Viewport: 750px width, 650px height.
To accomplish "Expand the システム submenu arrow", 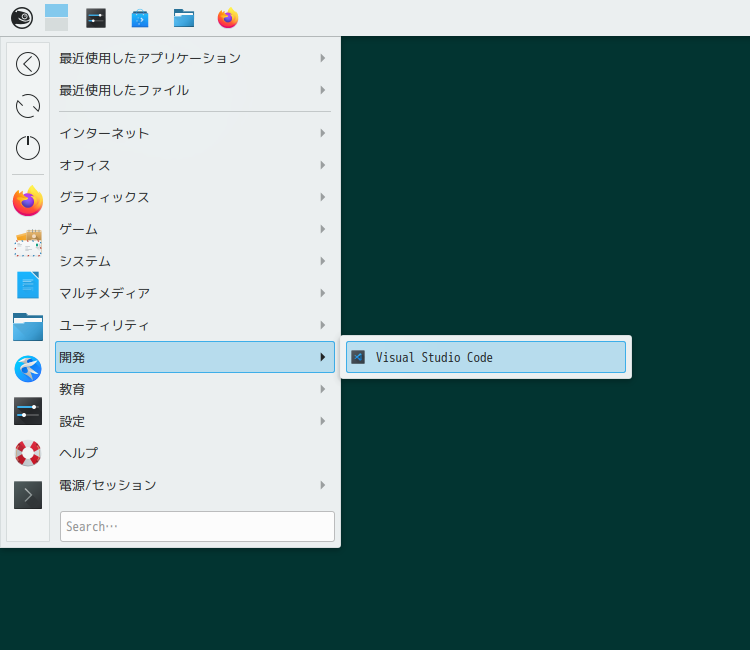I will 323,261.
